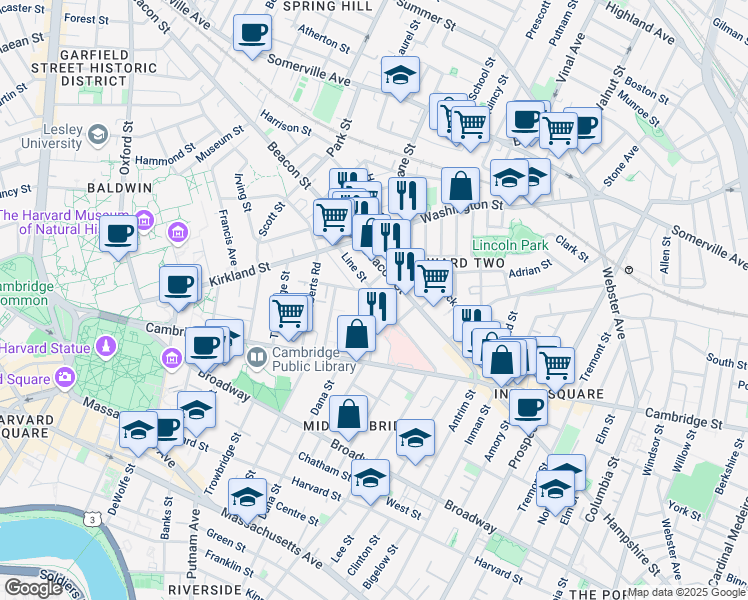
Task: Select the museum icon beside Harvard Museum label
Action: click(144, 220)
